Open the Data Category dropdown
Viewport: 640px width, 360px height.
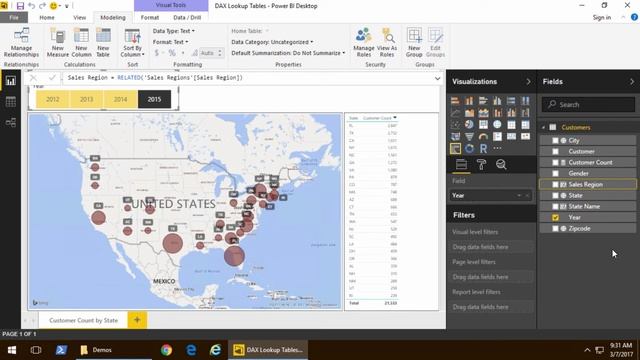pyautogui.click(x=272, y=42)
